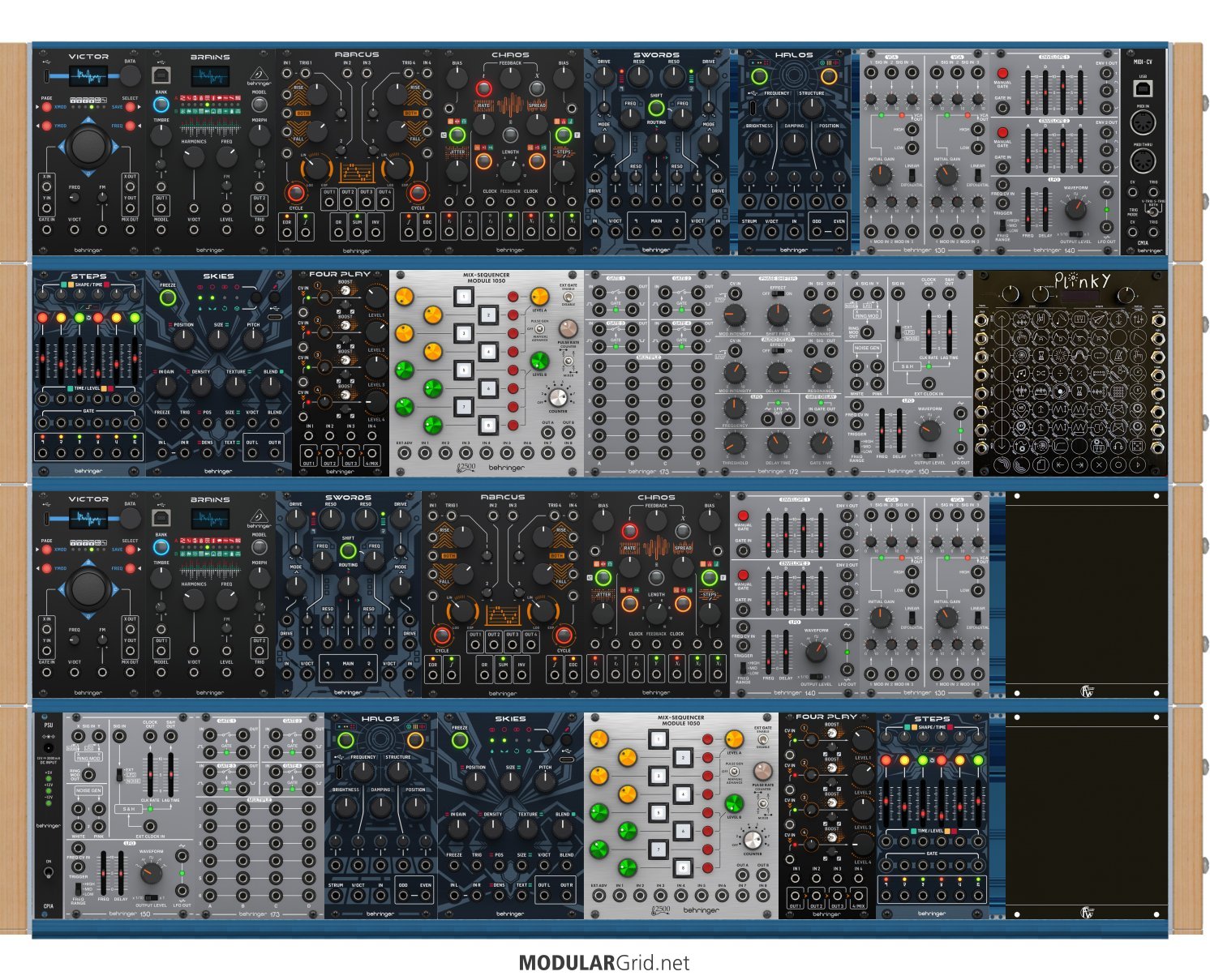Viewport: 1210px width, 980px height.
Task: Click the USB port on top-row Brains
Action: coord(161,75)
